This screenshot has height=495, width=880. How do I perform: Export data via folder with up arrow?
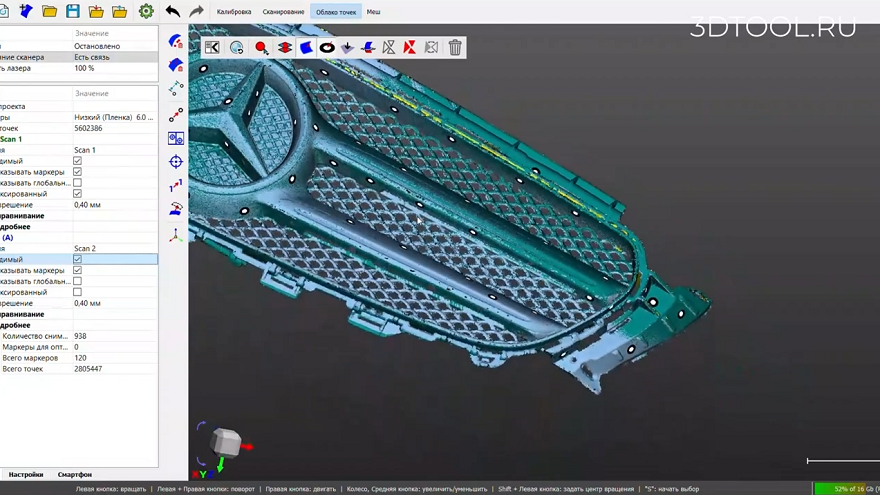[x=120, y=11]
